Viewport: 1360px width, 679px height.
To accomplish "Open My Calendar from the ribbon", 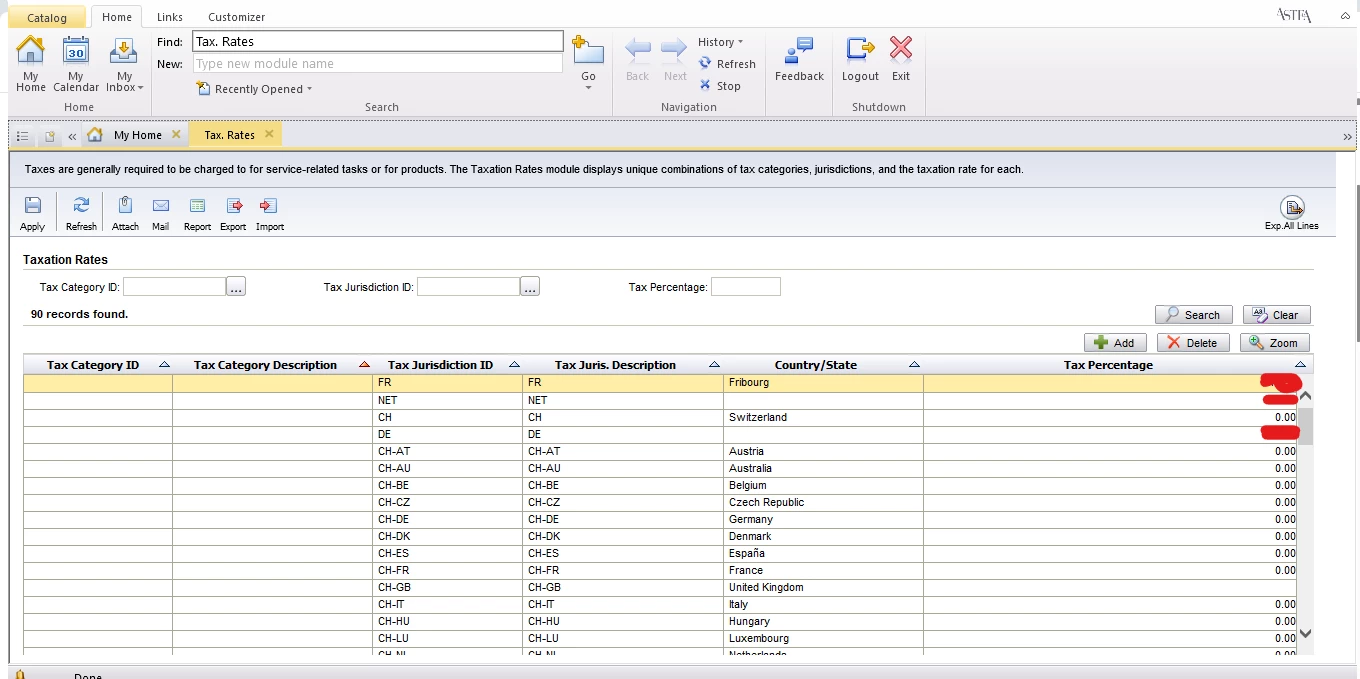I will coord(76,53).
